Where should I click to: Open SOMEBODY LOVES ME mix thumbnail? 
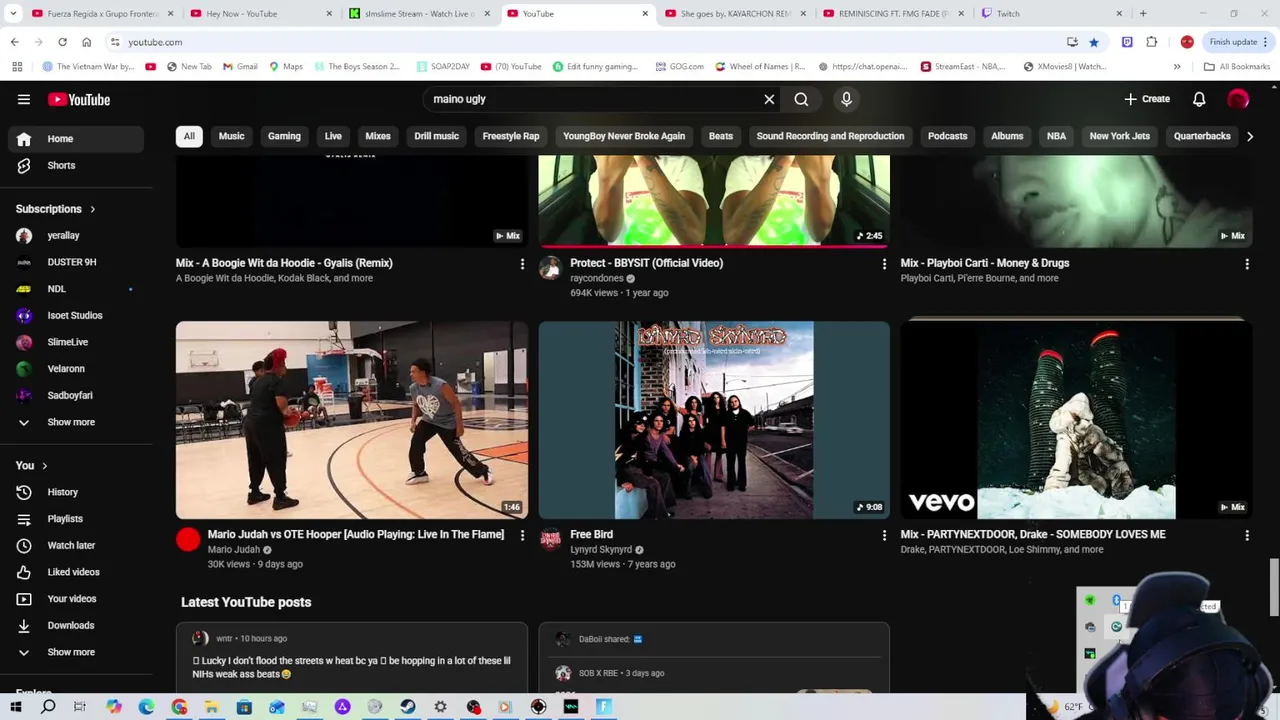(x=1077, y=420)
